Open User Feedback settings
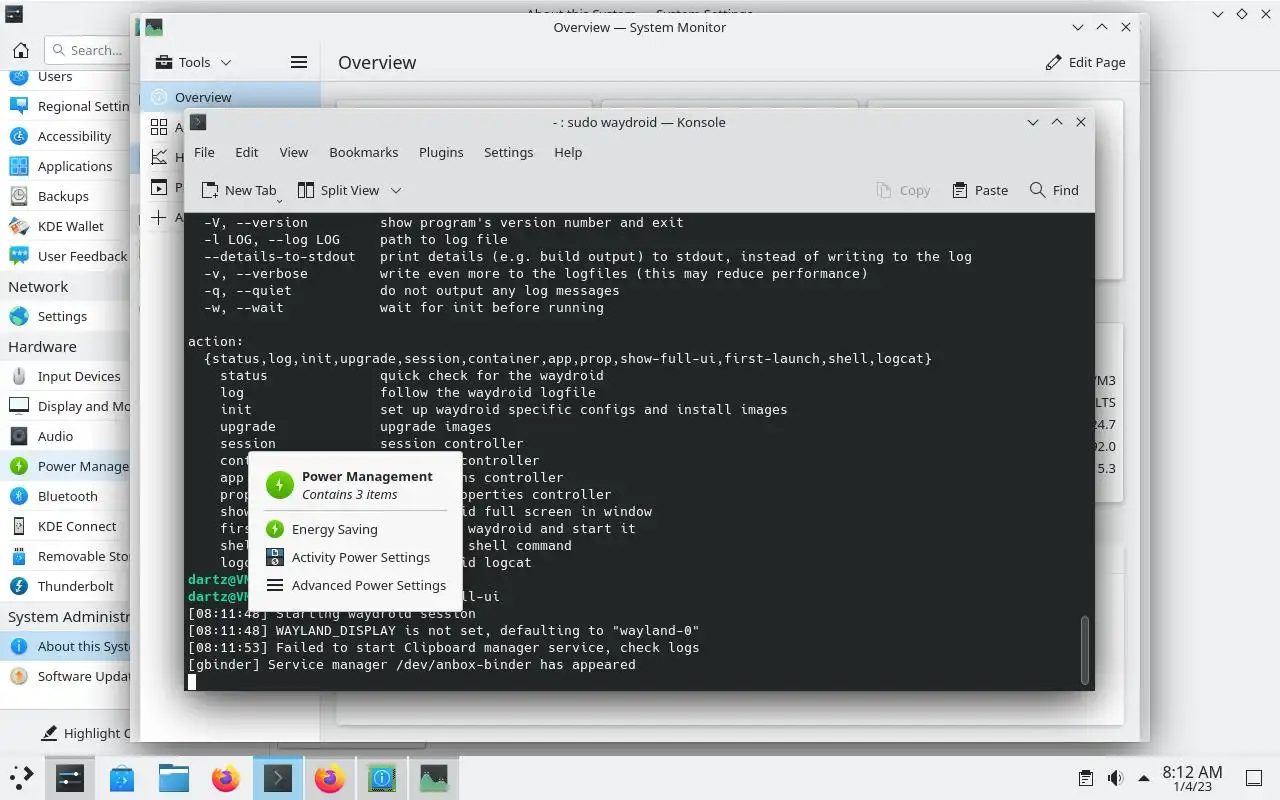The height and width of the screenshot is (800, 1280). (66, 256)
